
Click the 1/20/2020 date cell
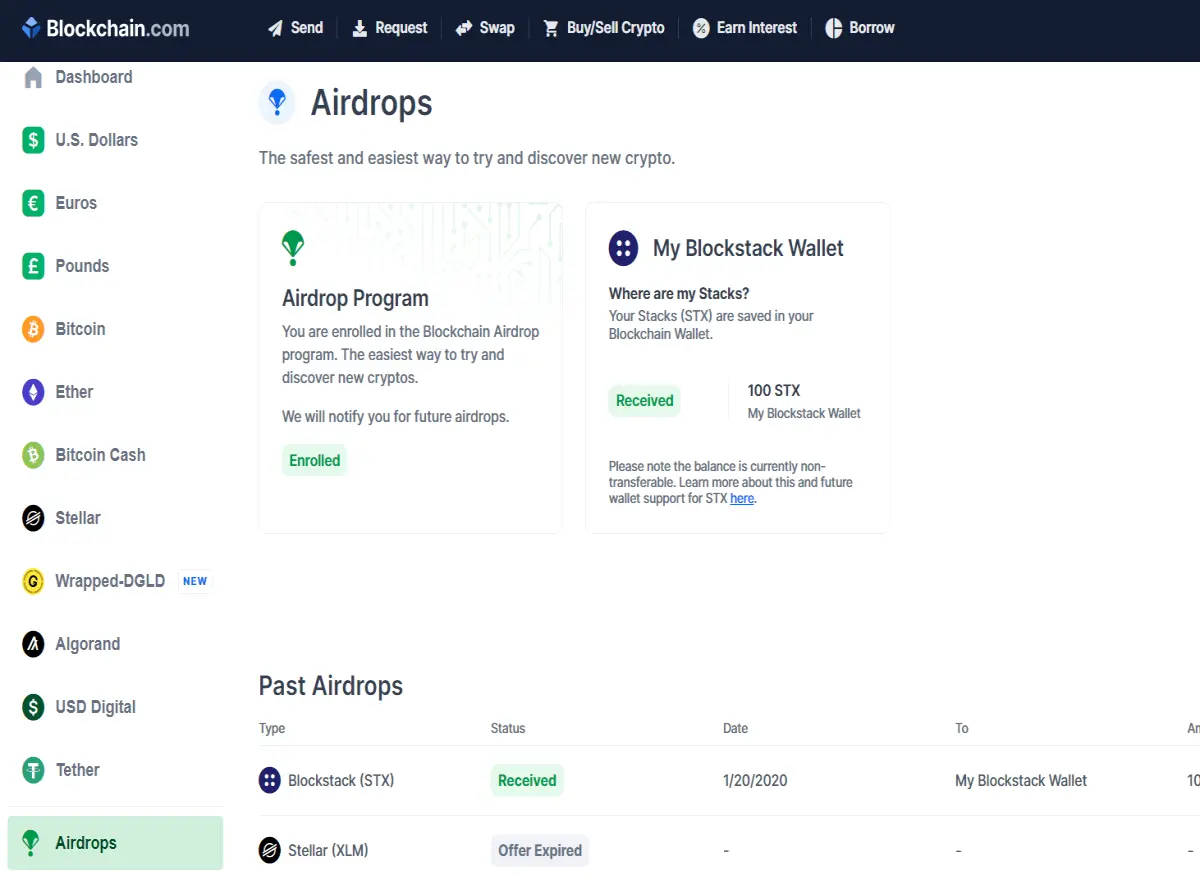click(x=755, y=780)
